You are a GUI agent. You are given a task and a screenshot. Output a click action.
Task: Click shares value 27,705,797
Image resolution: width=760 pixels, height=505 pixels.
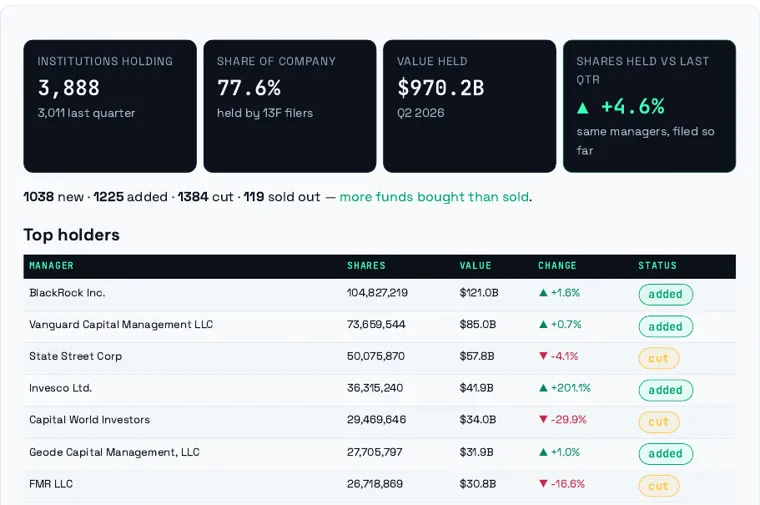375,452
